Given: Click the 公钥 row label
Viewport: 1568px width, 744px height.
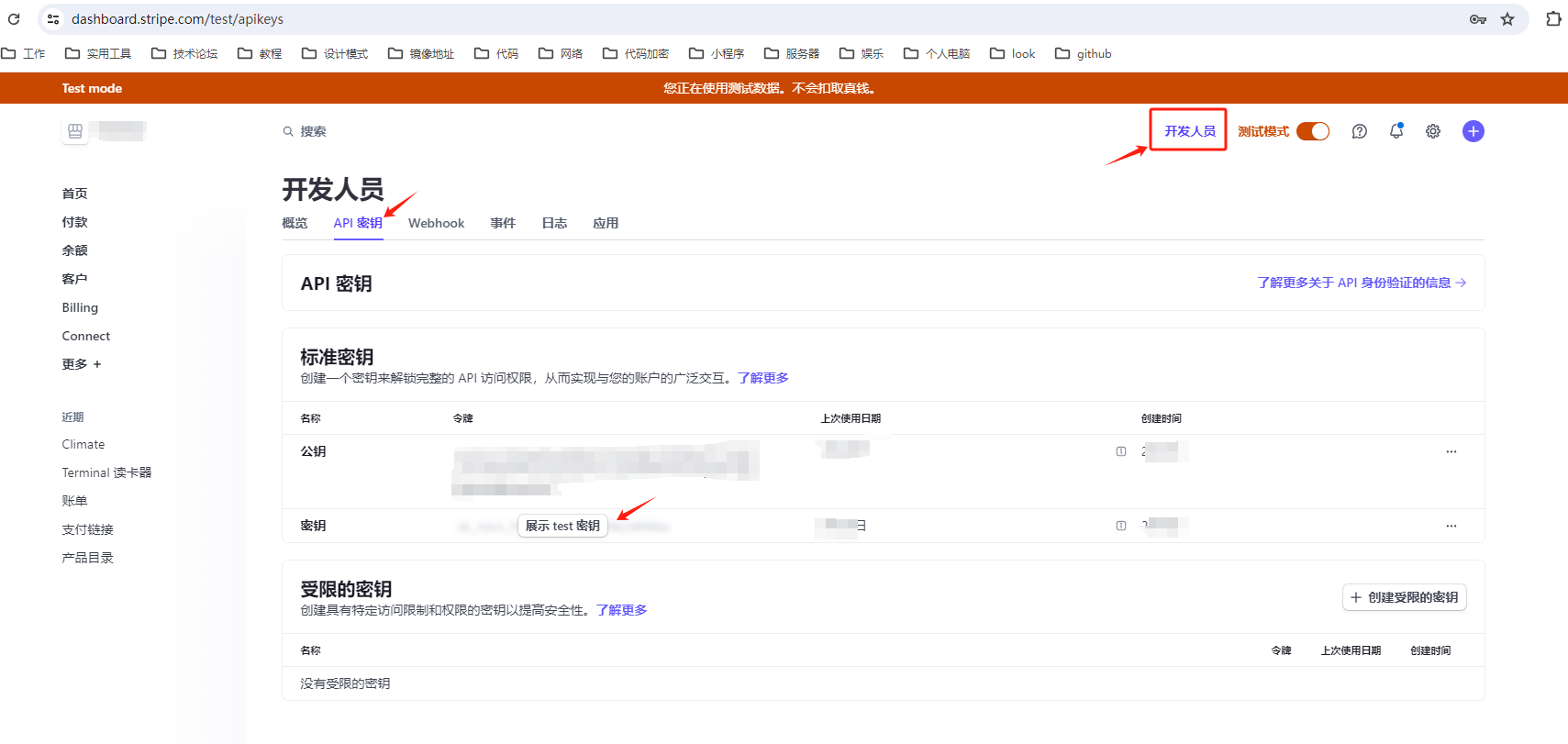Looking at the screenshot, I should point(313,451).
